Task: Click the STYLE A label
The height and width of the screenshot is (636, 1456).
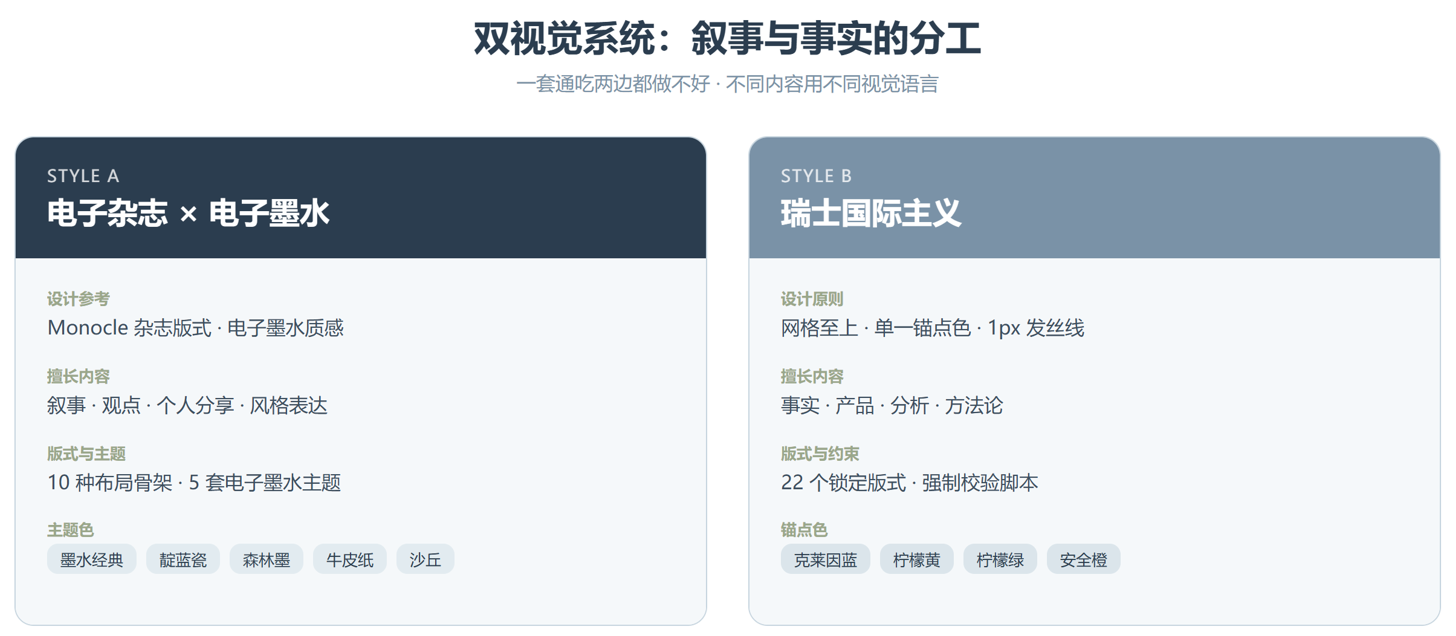Action: click(x=83, y=176)
